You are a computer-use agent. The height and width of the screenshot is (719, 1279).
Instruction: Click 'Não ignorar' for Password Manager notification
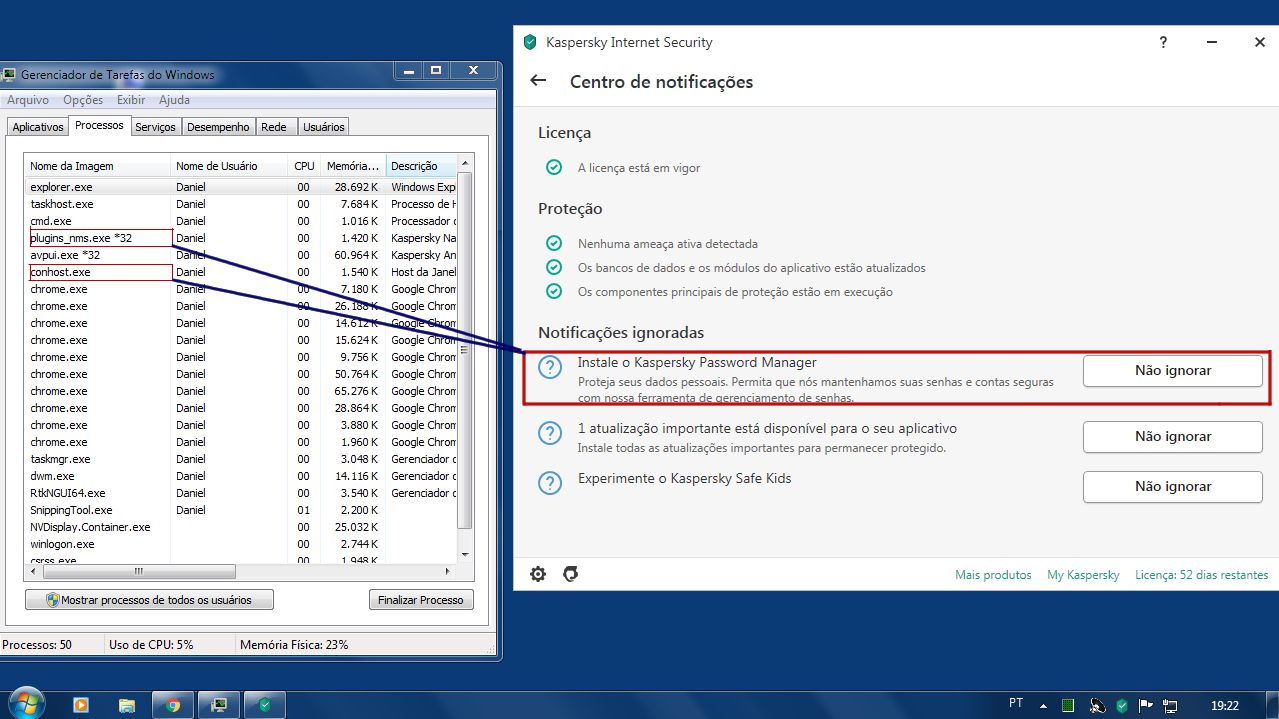pos(1173,370)
